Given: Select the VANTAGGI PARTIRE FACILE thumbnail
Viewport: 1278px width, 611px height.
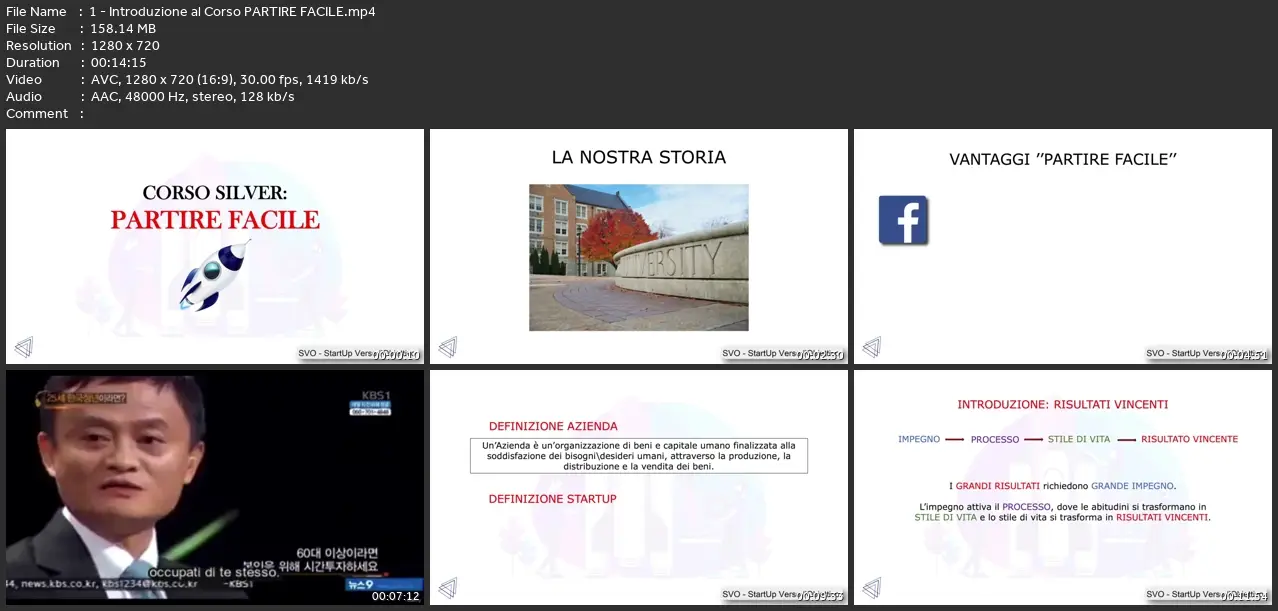Looking at the screenshot, I should point(1063,246).
